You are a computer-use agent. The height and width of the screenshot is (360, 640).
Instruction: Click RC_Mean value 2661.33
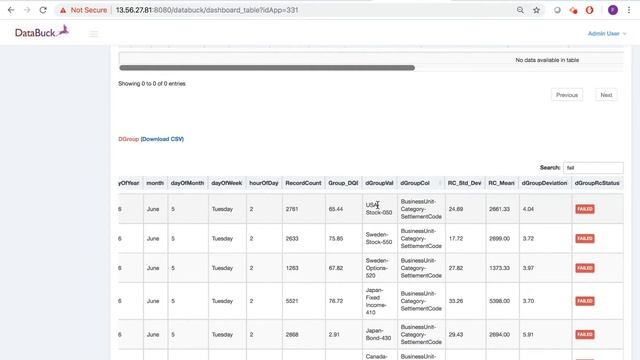pyautogui.click(x=499, y=209)
